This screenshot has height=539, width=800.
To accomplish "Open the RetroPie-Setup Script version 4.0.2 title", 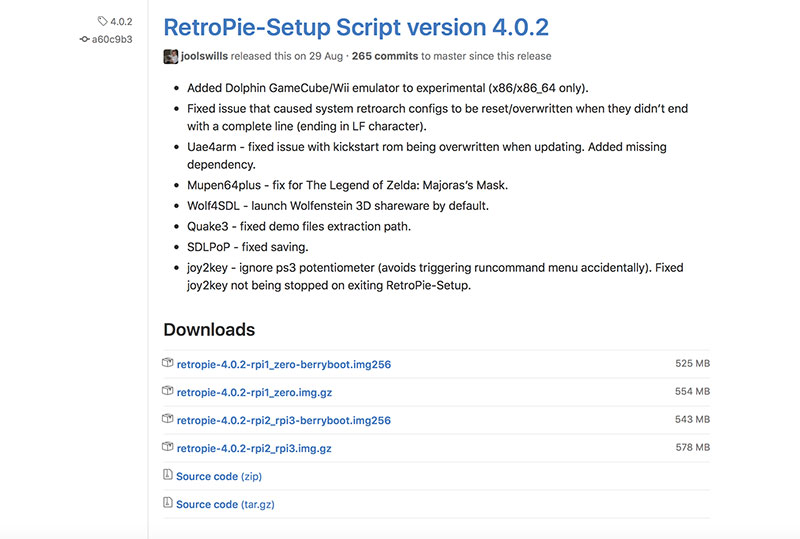I will tap(355, 27).
